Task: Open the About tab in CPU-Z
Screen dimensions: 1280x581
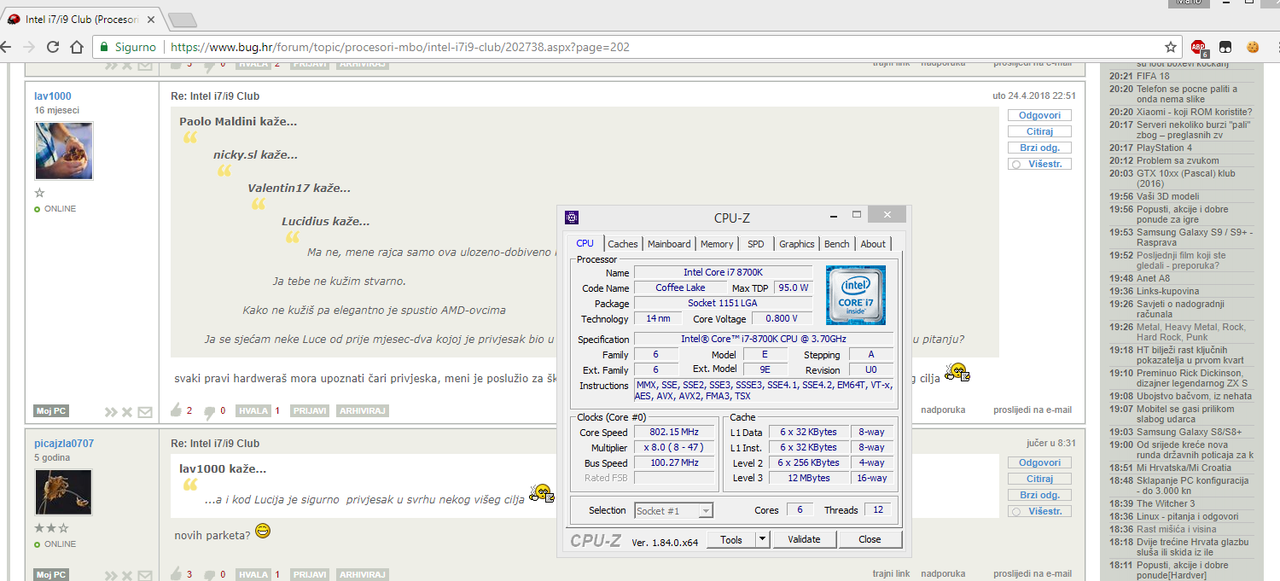Action: (873, 244)
